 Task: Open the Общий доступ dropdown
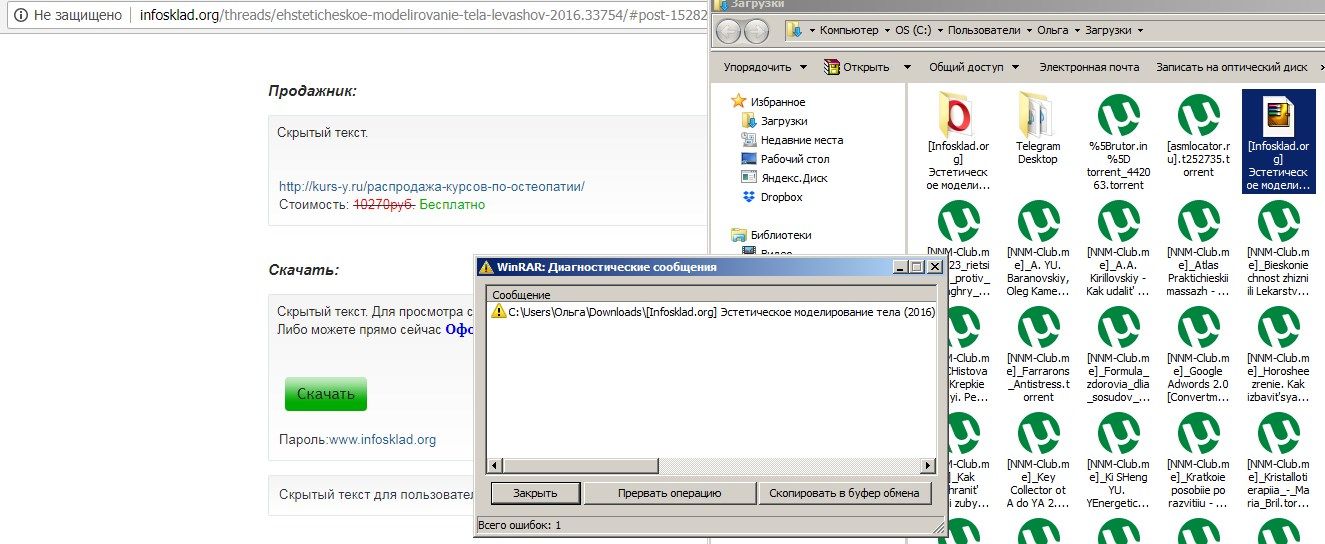click(x=974, y=67)
